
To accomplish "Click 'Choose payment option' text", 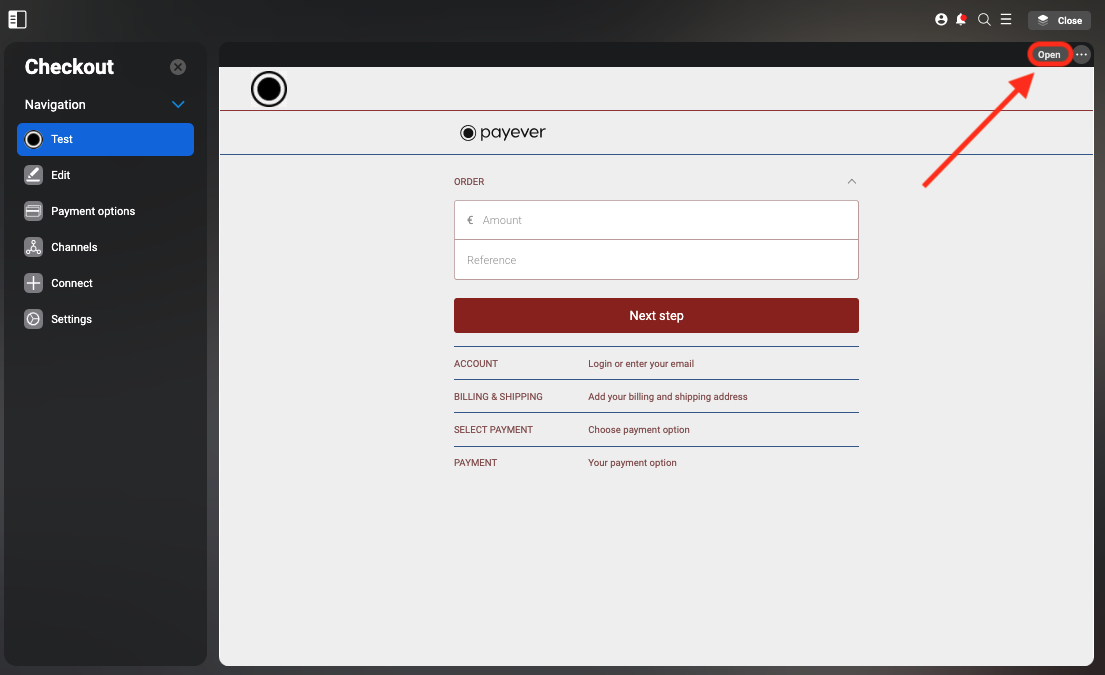I will click(638, 430).
